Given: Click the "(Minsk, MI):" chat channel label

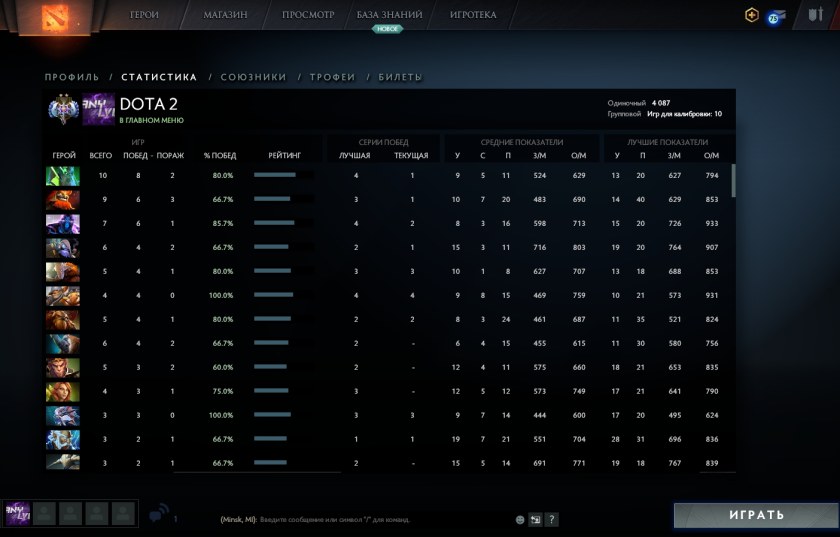Looking at the screenshot, I should (238, 519).
